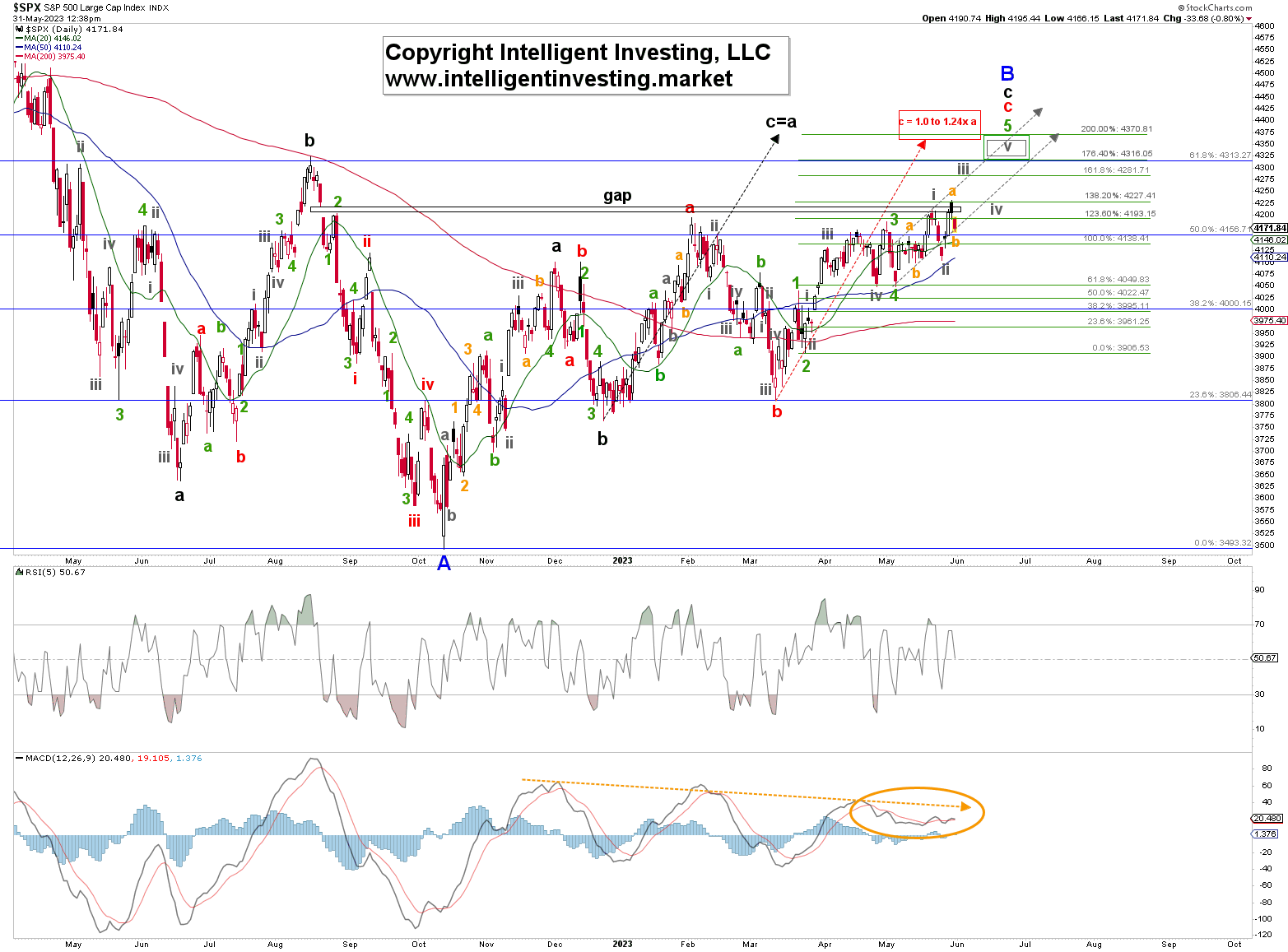
Task: Open the www.intelligentinvesting.market link
Action: point(559,78)
